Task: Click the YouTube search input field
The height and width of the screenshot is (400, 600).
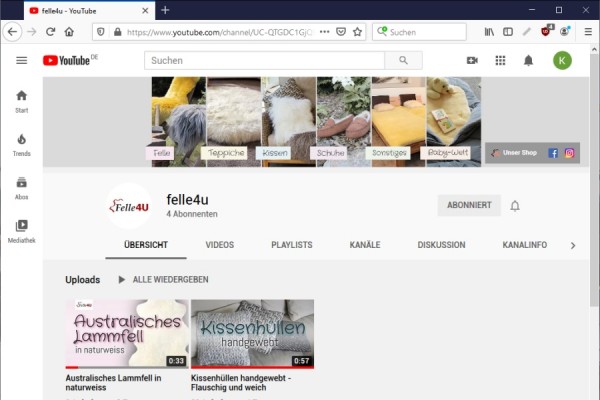Action: [x=264, y=61]
